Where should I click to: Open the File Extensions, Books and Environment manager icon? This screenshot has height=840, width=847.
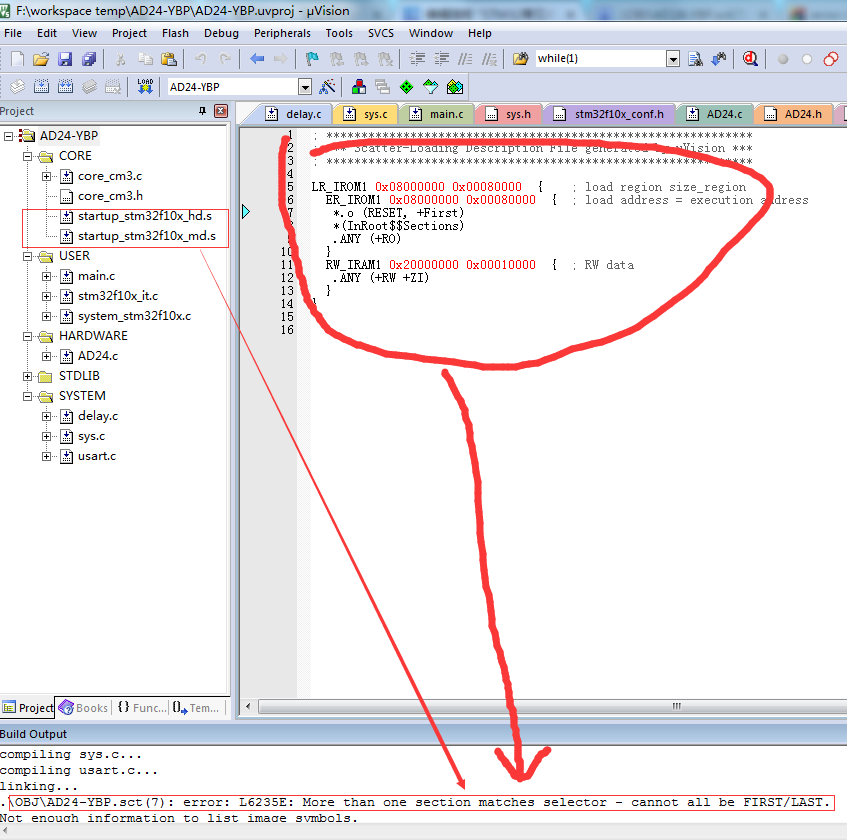359,86
